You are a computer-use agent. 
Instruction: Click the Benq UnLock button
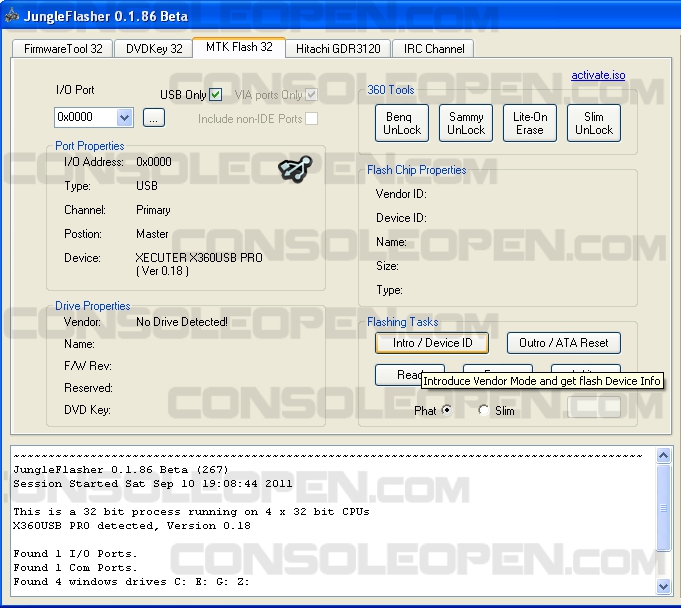coord(402,123)
